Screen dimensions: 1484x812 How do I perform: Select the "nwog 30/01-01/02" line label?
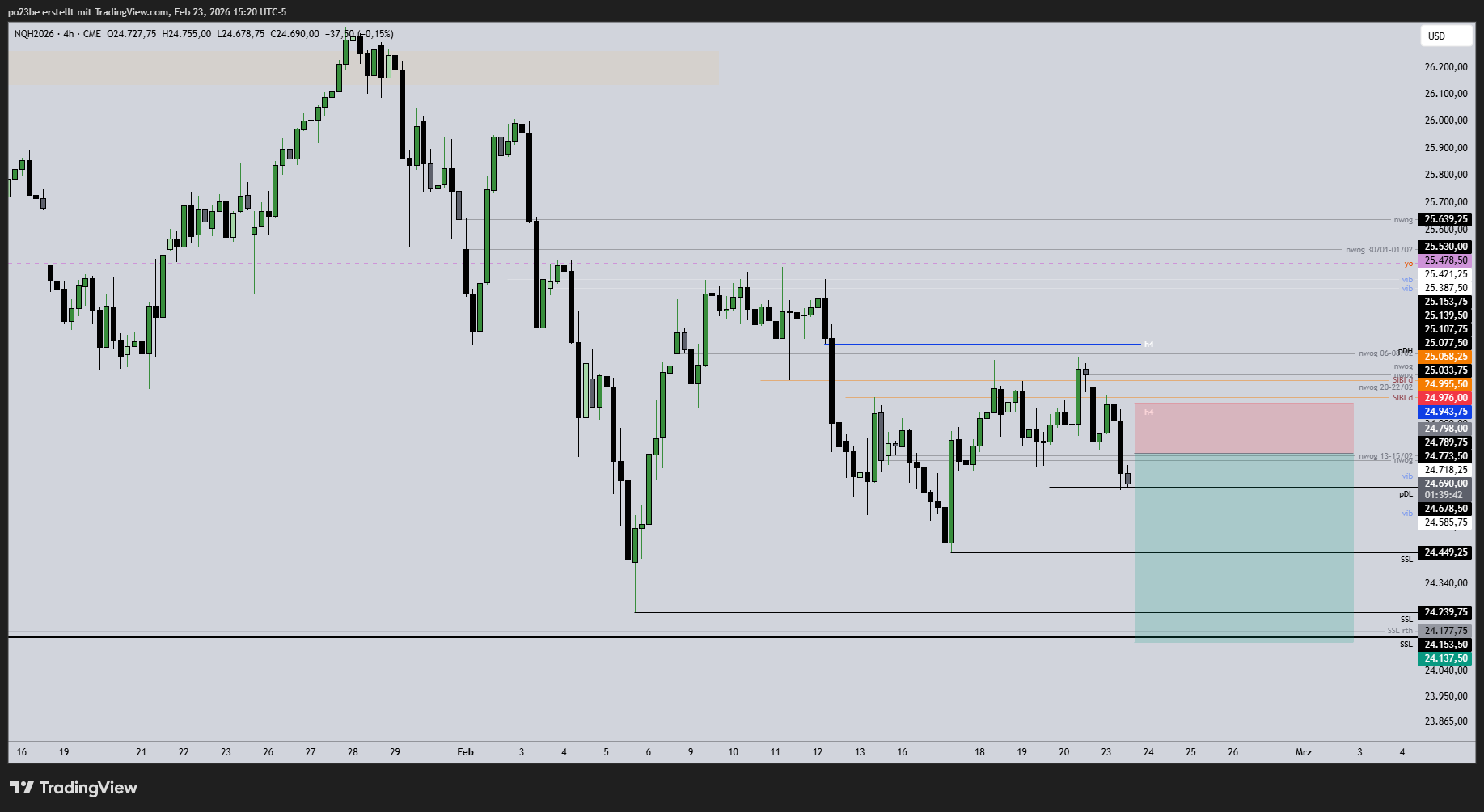[1379, 250]
